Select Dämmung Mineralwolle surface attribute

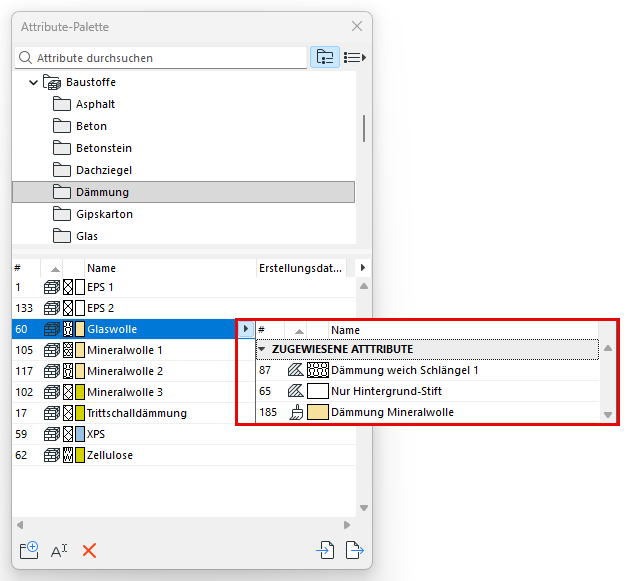[x=428, y=412]
